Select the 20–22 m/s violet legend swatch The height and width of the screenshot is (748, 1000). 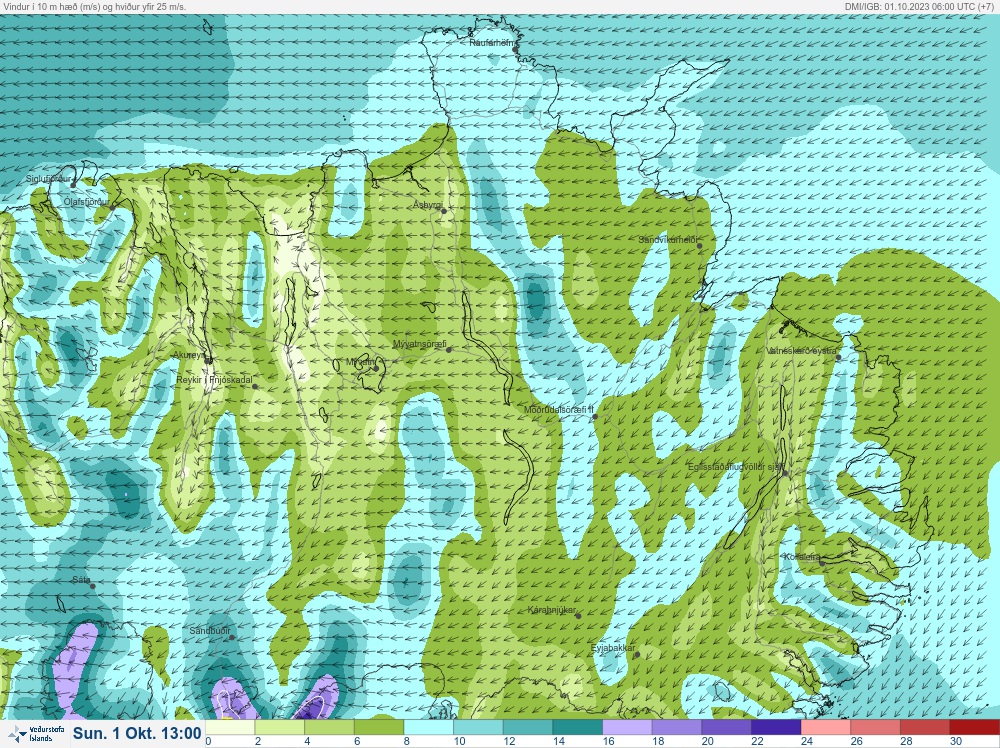coord(727,727)
